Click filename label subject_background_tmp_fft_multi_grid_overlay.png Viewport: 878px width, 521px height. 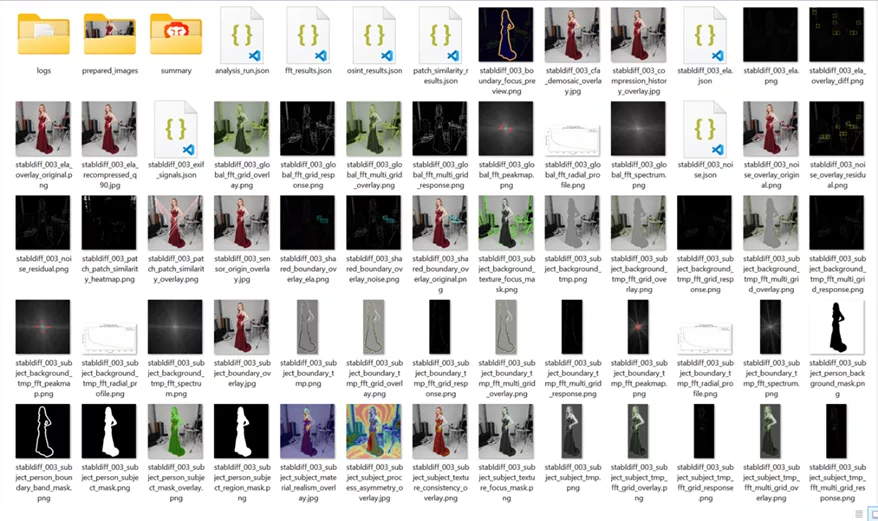(770, 274)
